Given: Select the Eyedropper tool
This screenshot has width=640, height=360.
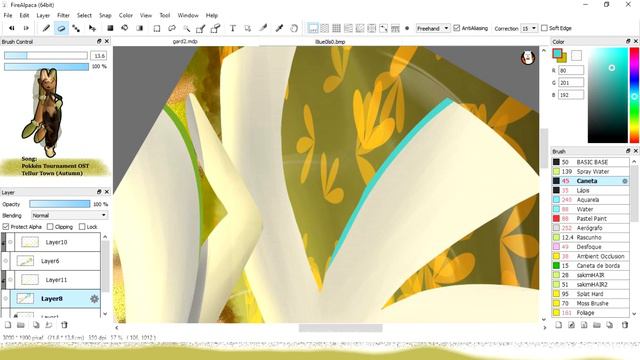Looking at the screenshot, I should (x=279, y=28).
